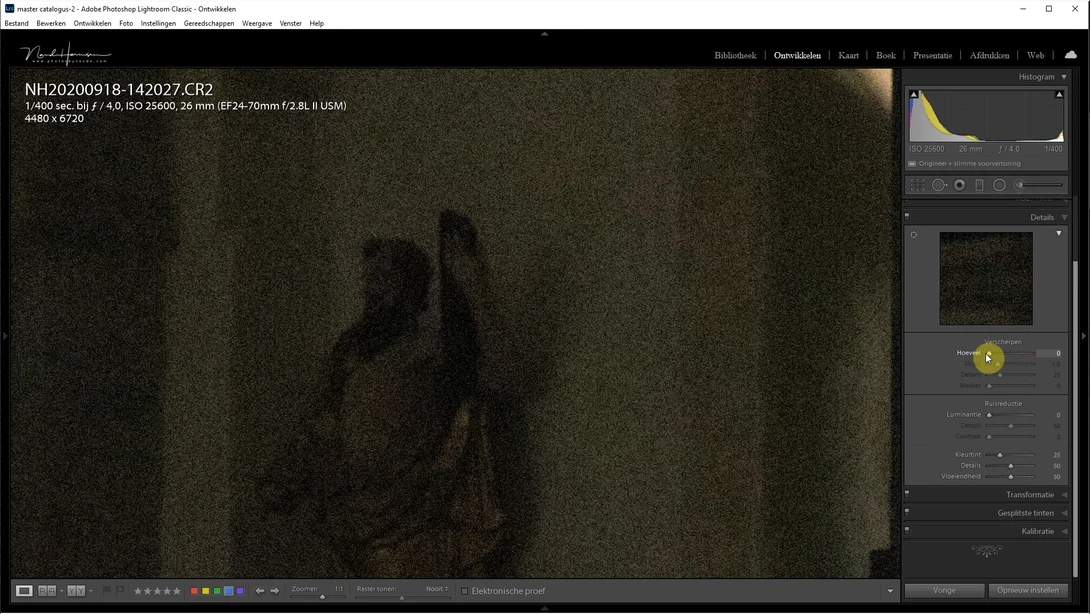Toggle Details panel on/off switch
The width and height of the screenshot is (1090, 614).
(907, 216)
